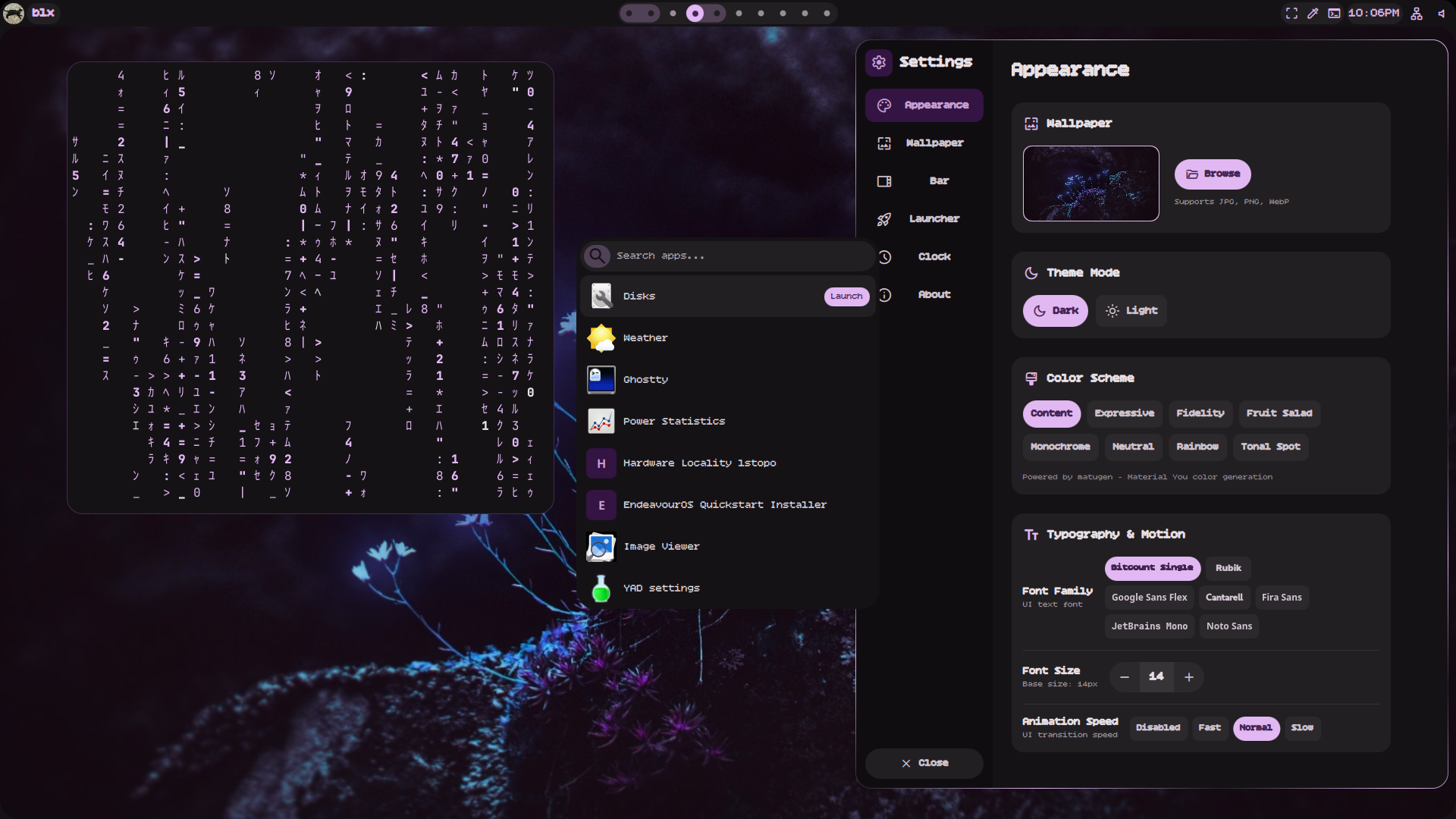
Task: Click the terminal icon in the top bar
Action: 1334,13
